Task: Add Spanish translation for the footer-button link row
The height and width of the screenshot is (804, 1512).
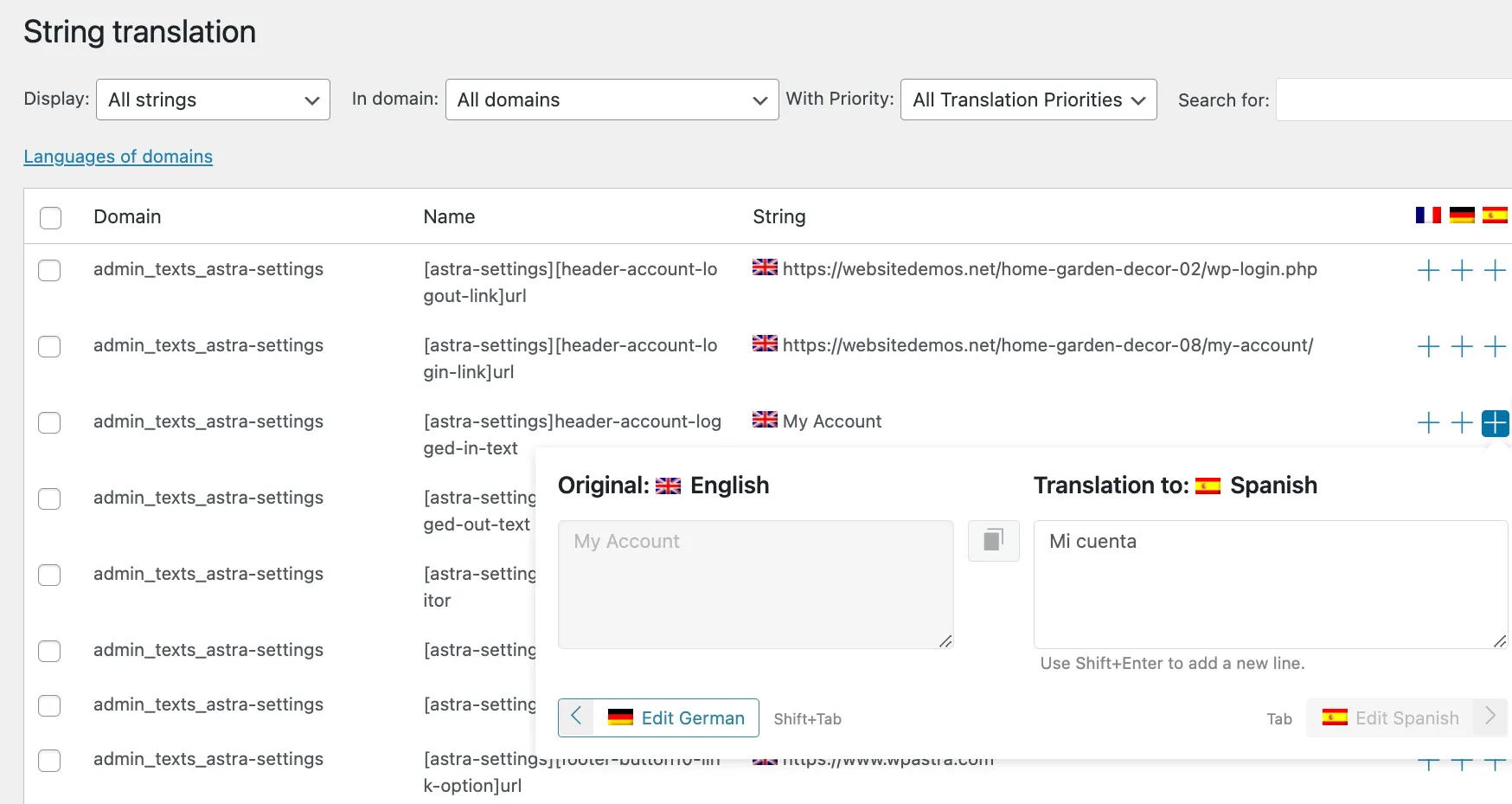Action: pyautogui.click(x=1494, y=764)
